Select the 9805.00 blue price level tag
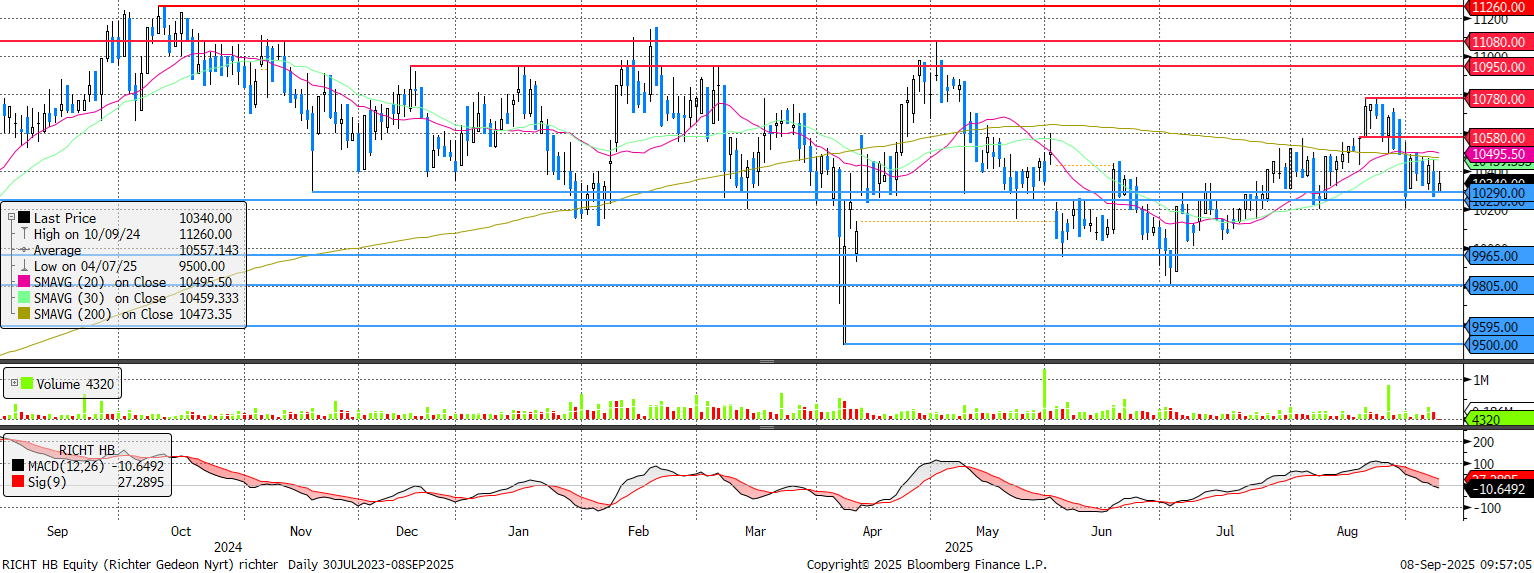Image resolution: width=1534 pixels, height=573 pixels. click(1500, 286)
